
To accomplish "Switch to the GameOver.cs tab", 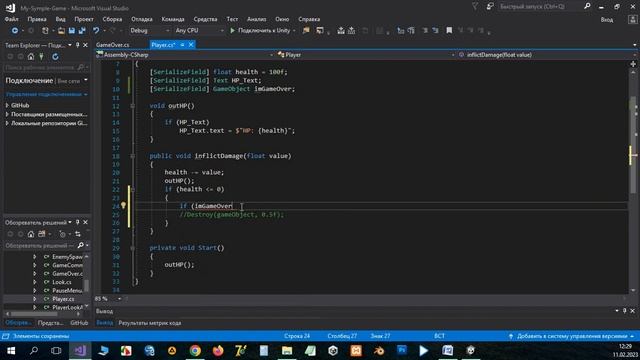I will tap(113, 45).
